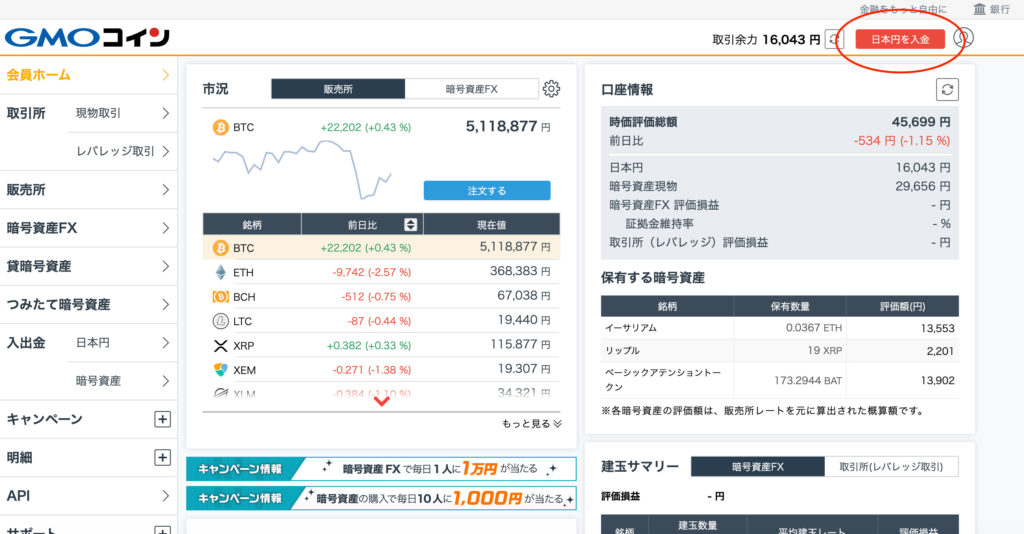Refresh the 口座情報 account panel
This screenshot has height=534, width=1024.
click(x=947, y=89)
